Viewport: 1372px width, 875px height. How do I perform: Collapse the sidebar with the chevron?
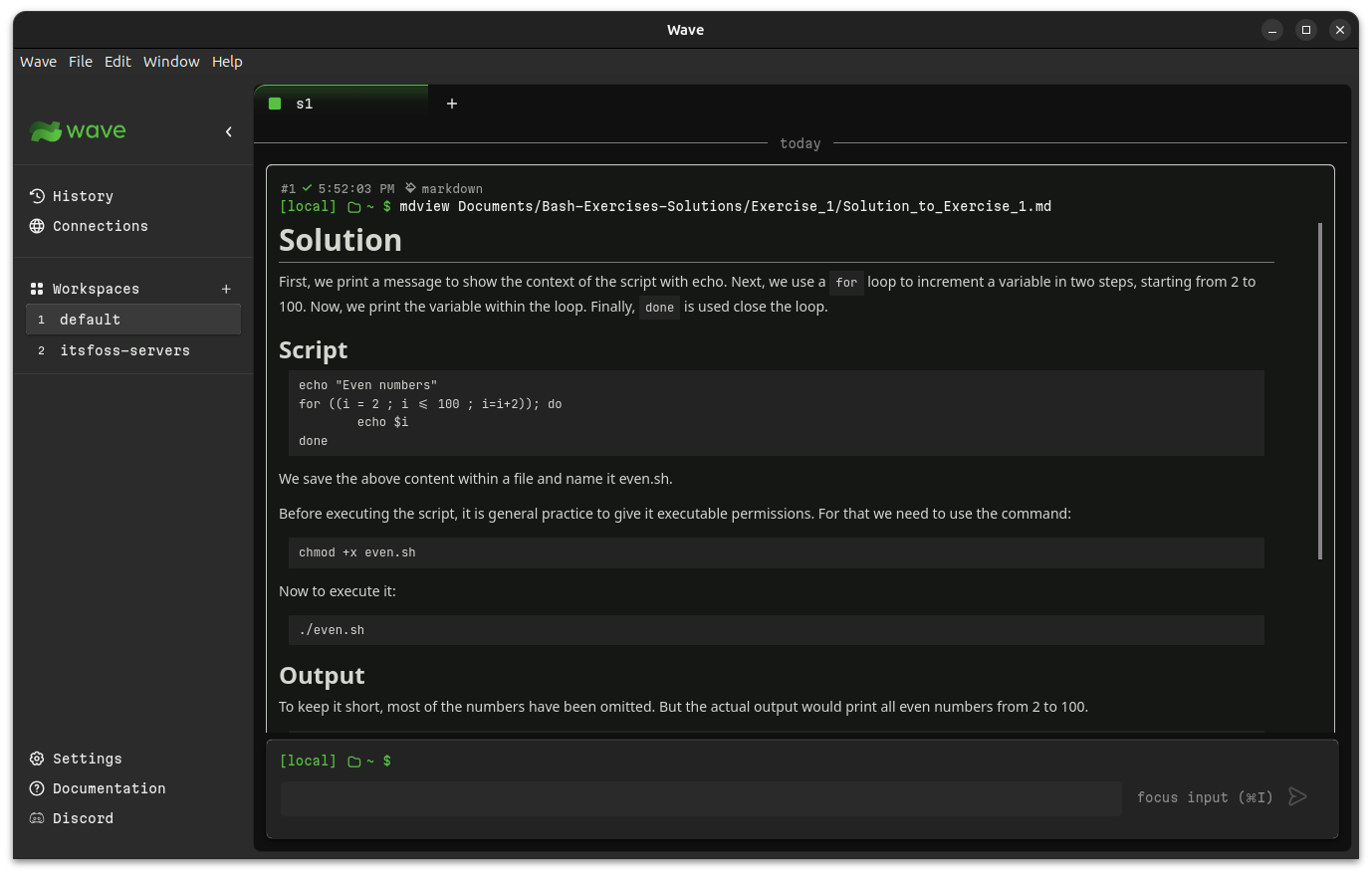click(229, 130)
